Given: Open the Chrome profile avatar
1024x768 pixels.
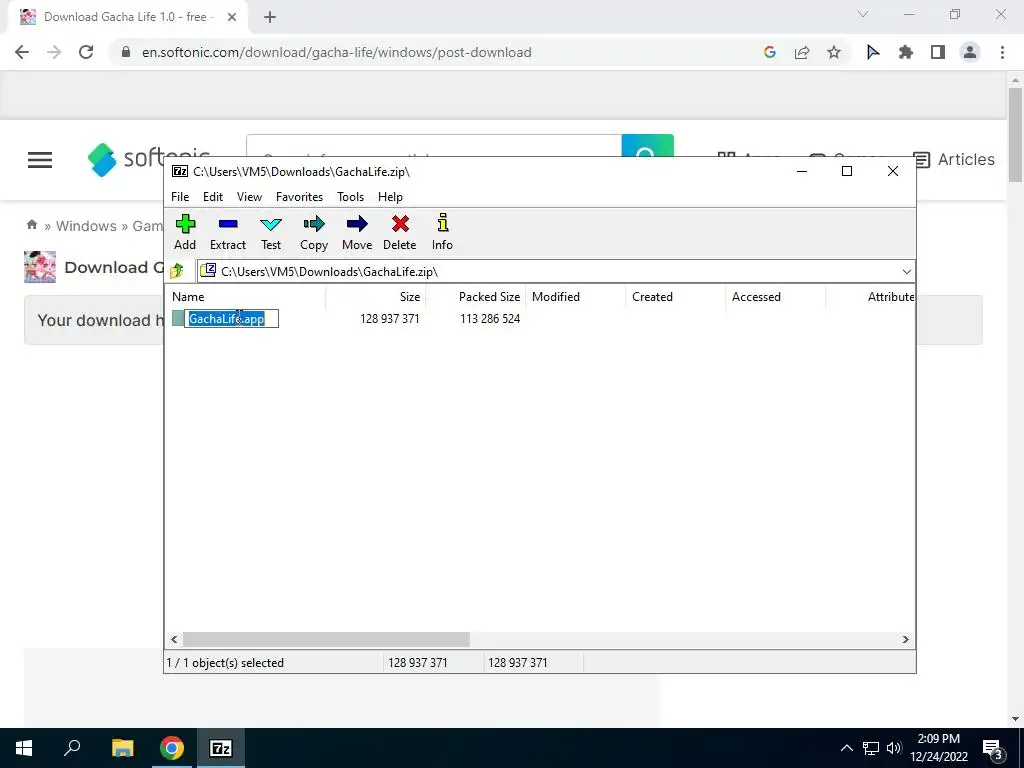Looking at the screenshot, I should pos(970,52).
